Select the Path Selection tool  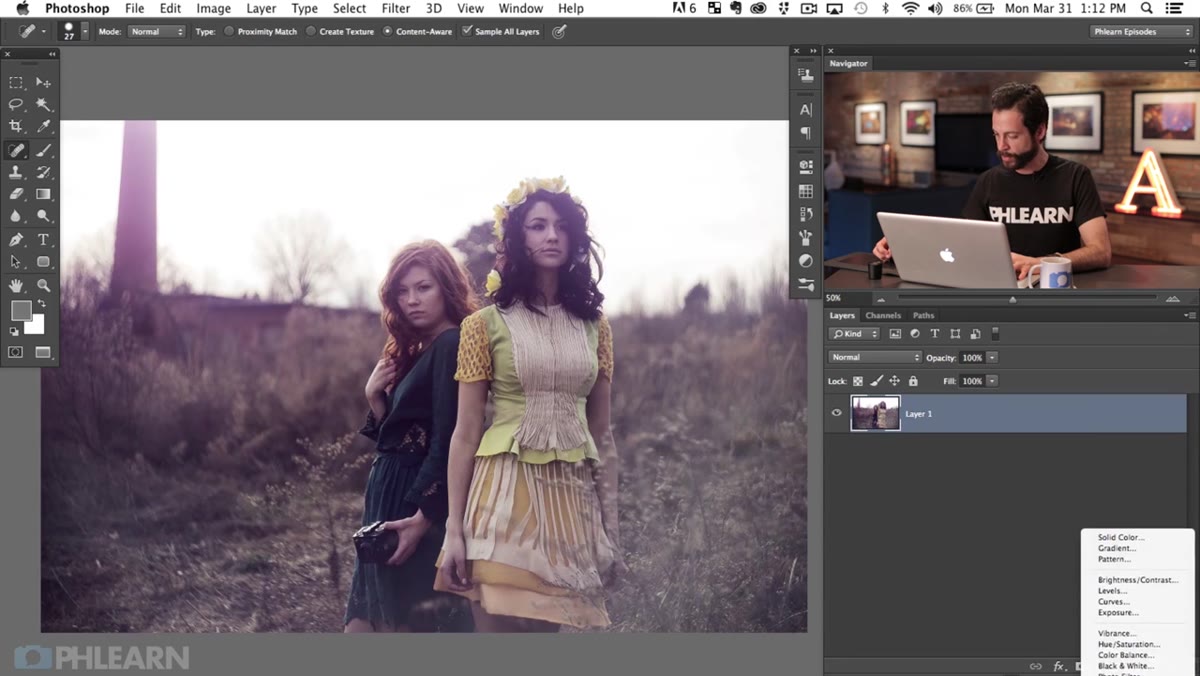16,262
